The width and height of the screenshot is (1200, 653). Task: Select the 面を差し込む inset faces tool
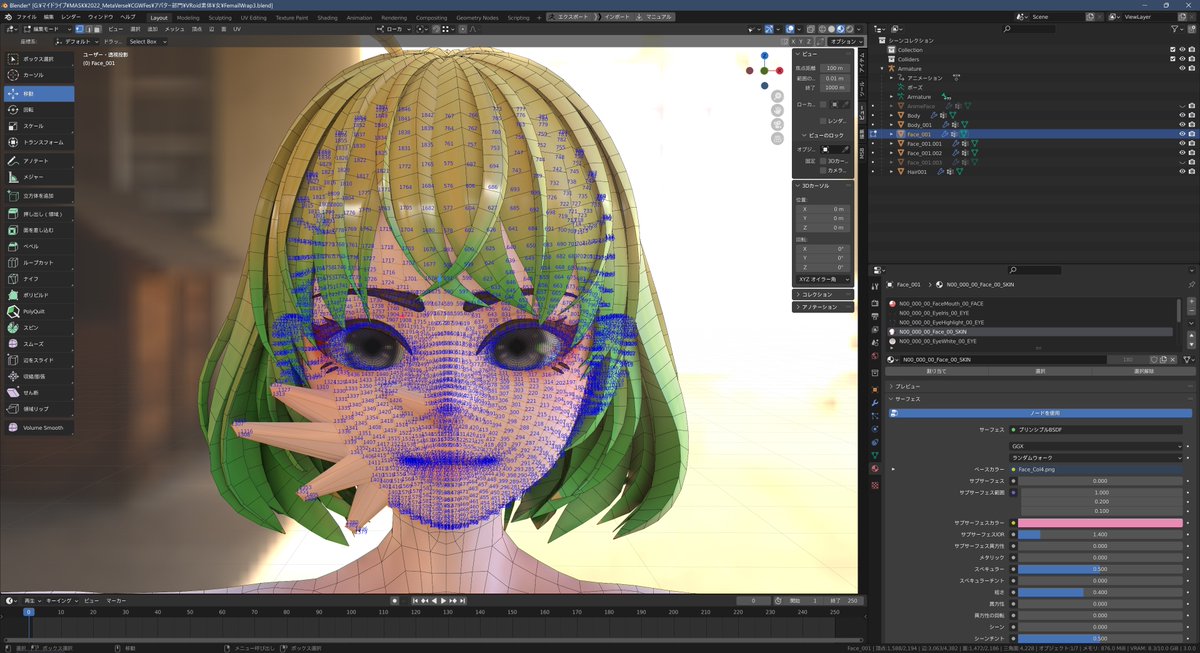tap(38, 230)
